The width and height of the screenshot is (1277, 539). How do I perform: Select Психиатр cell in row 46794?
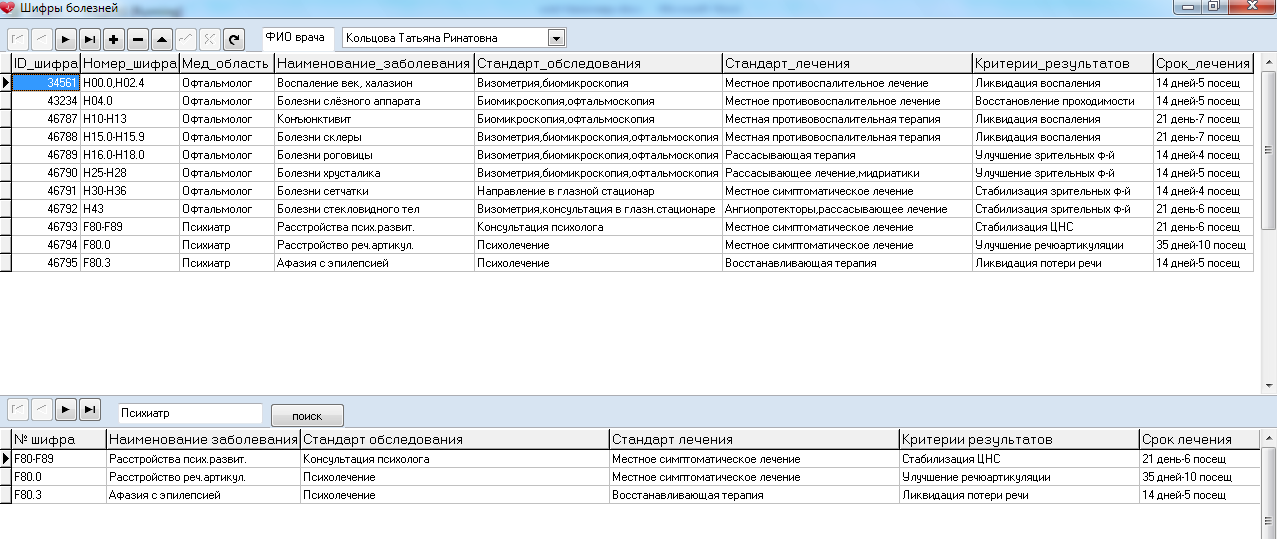pos(227,245)
